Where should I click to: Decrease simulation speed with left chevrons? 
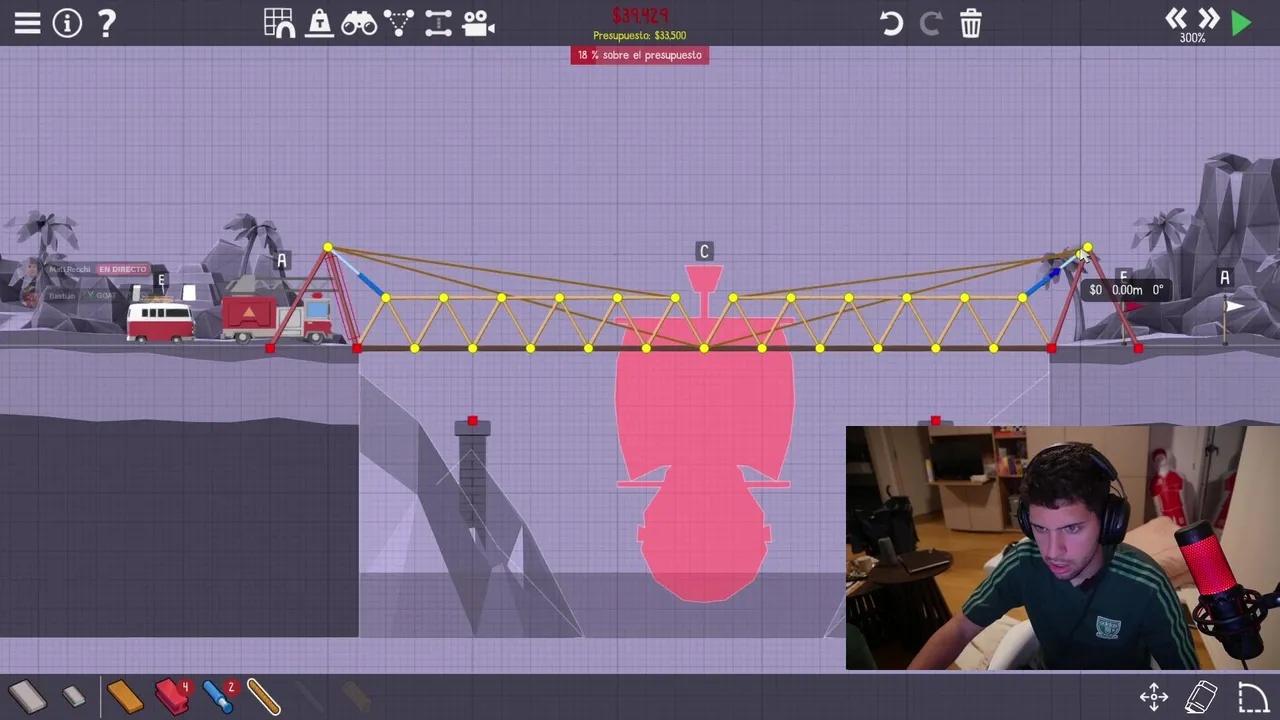click(1176, 18)
